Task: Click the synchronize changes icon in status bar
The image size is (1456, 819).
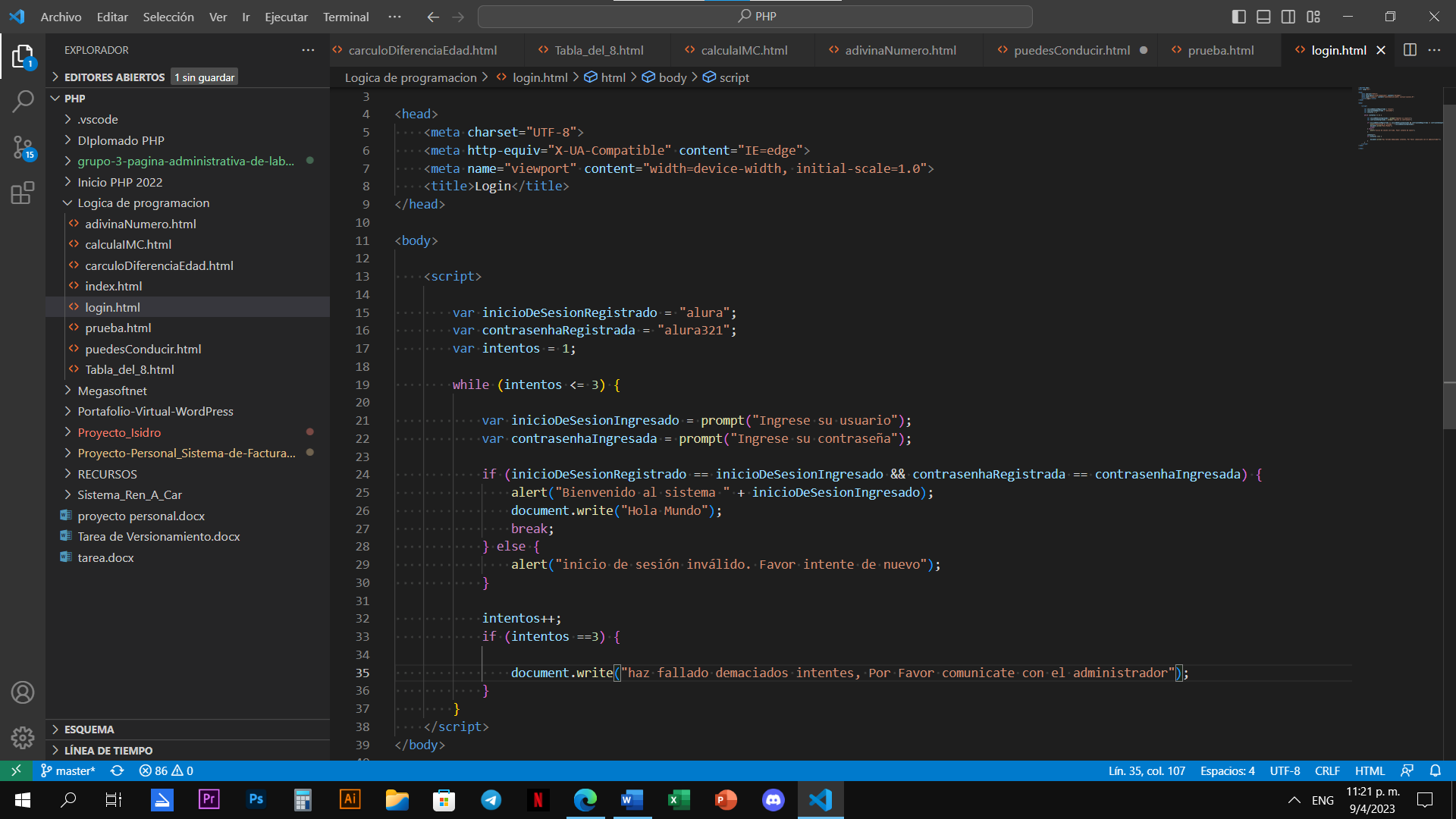Action: (117, 770)
